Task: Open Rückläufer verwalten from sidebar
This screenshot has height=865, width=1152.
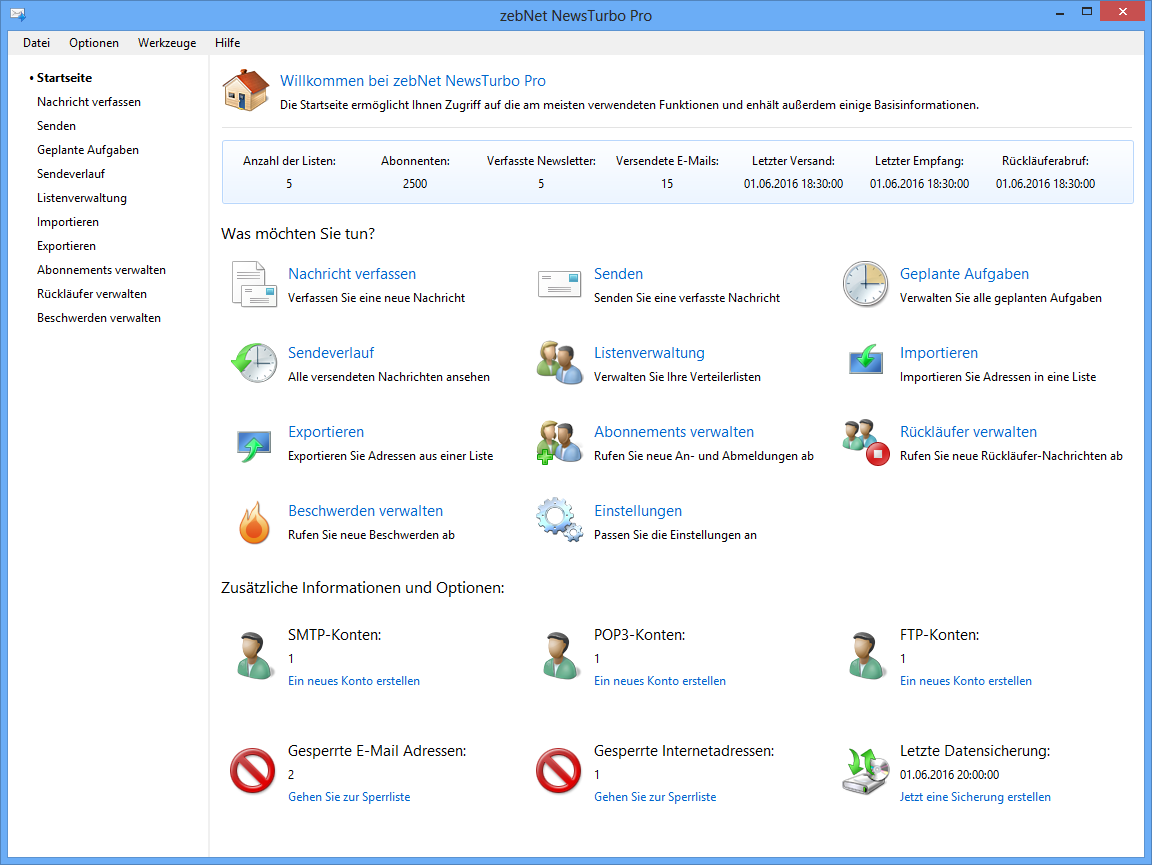Action: (x=92, y=294)
